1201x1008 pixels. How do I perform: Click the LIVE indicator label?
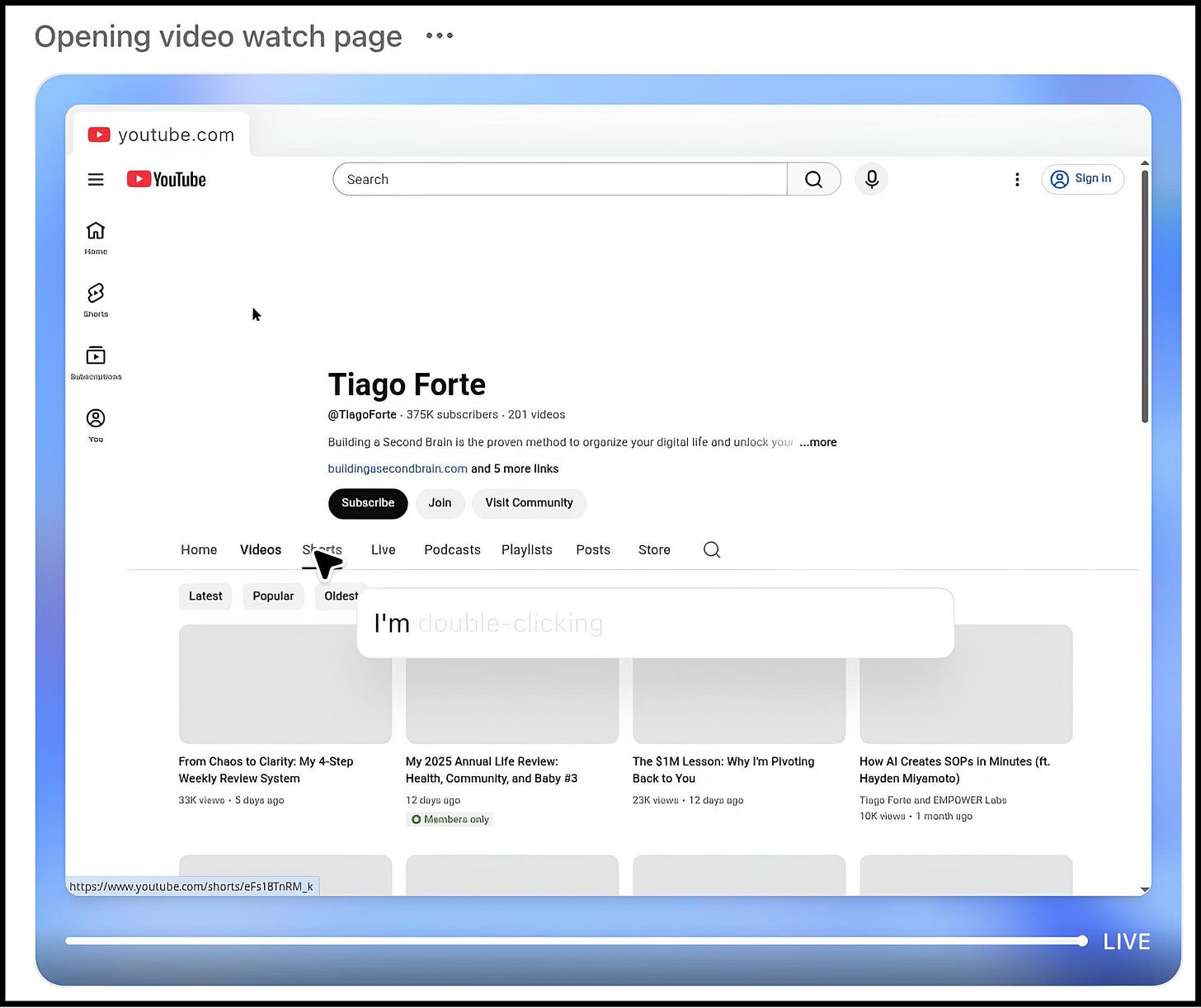[x=1127, y=941]
